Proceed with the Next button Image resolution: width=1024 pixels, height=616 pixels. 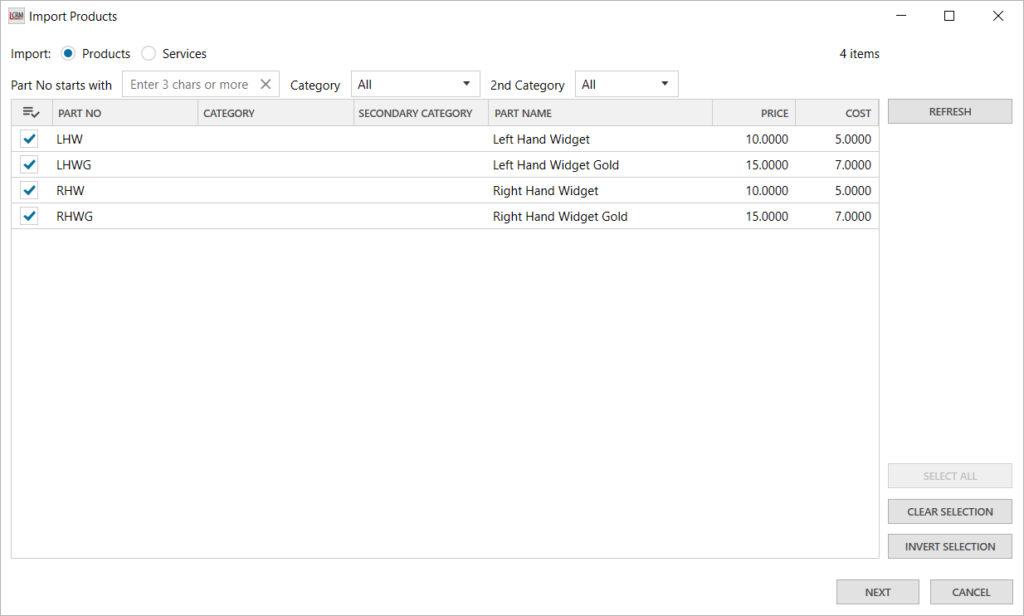[877, 592]
